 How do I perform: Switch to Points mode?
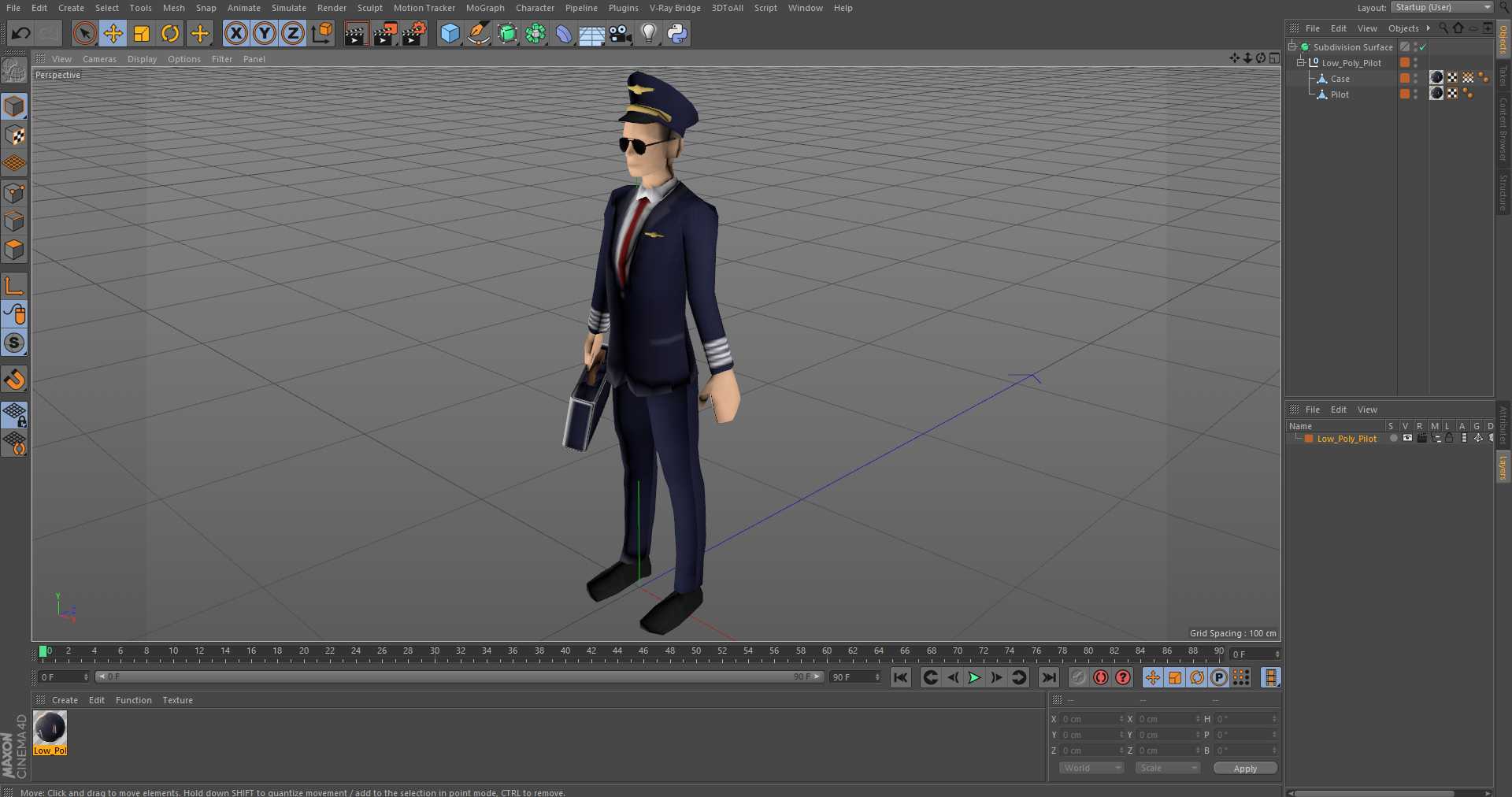tap(14, 193)
